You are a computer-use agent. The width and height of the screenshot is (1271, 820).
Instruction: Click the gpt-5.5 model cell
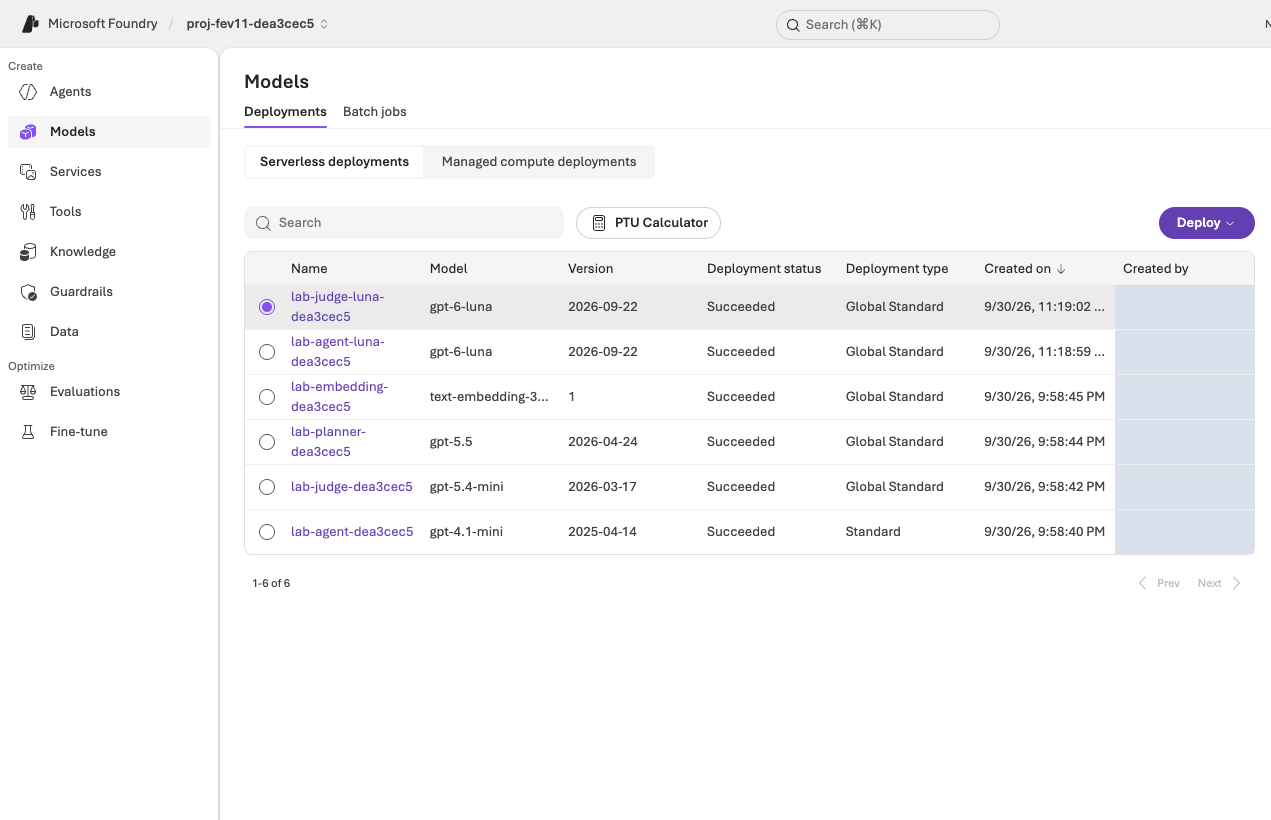[x=451, y=442]
